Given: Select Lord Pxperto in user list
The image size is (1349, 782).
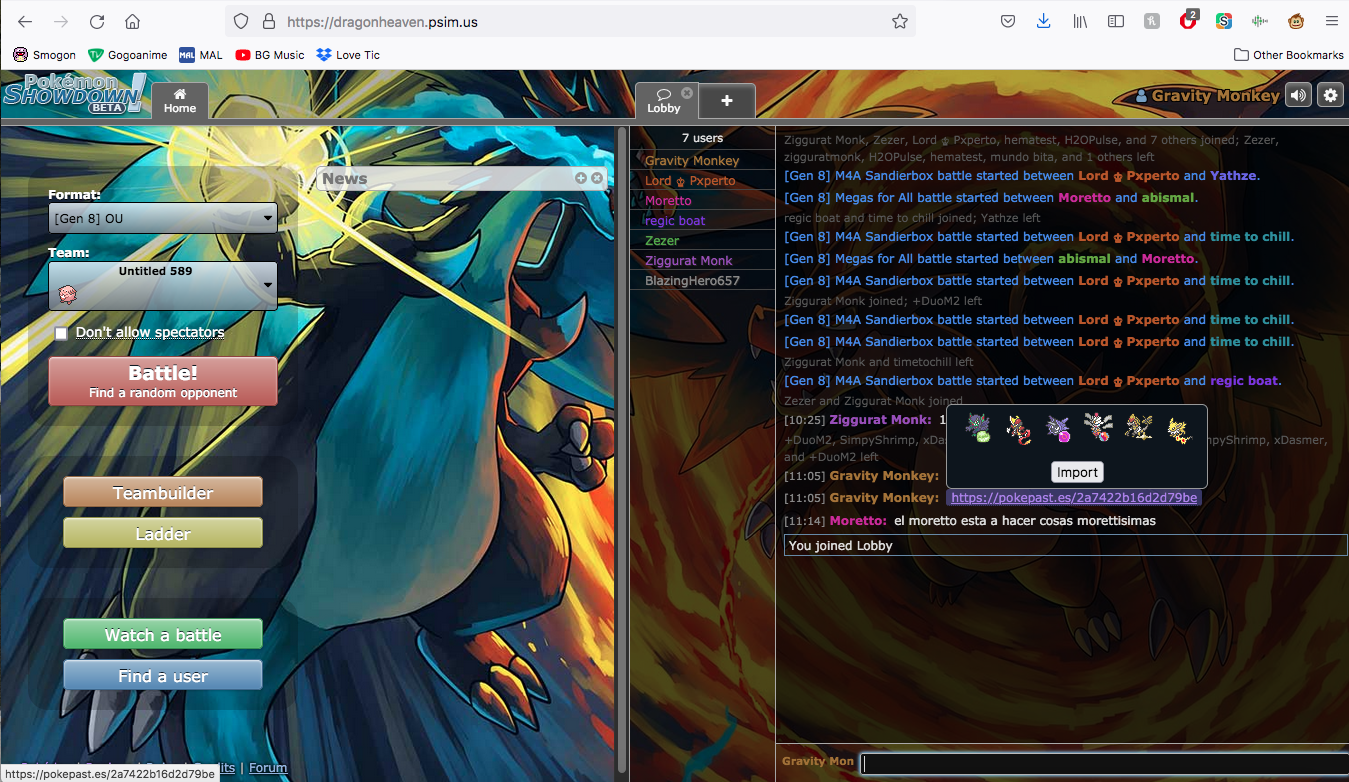Looking at the screenshot, I should pyautogui.click(x=702, y=181).
